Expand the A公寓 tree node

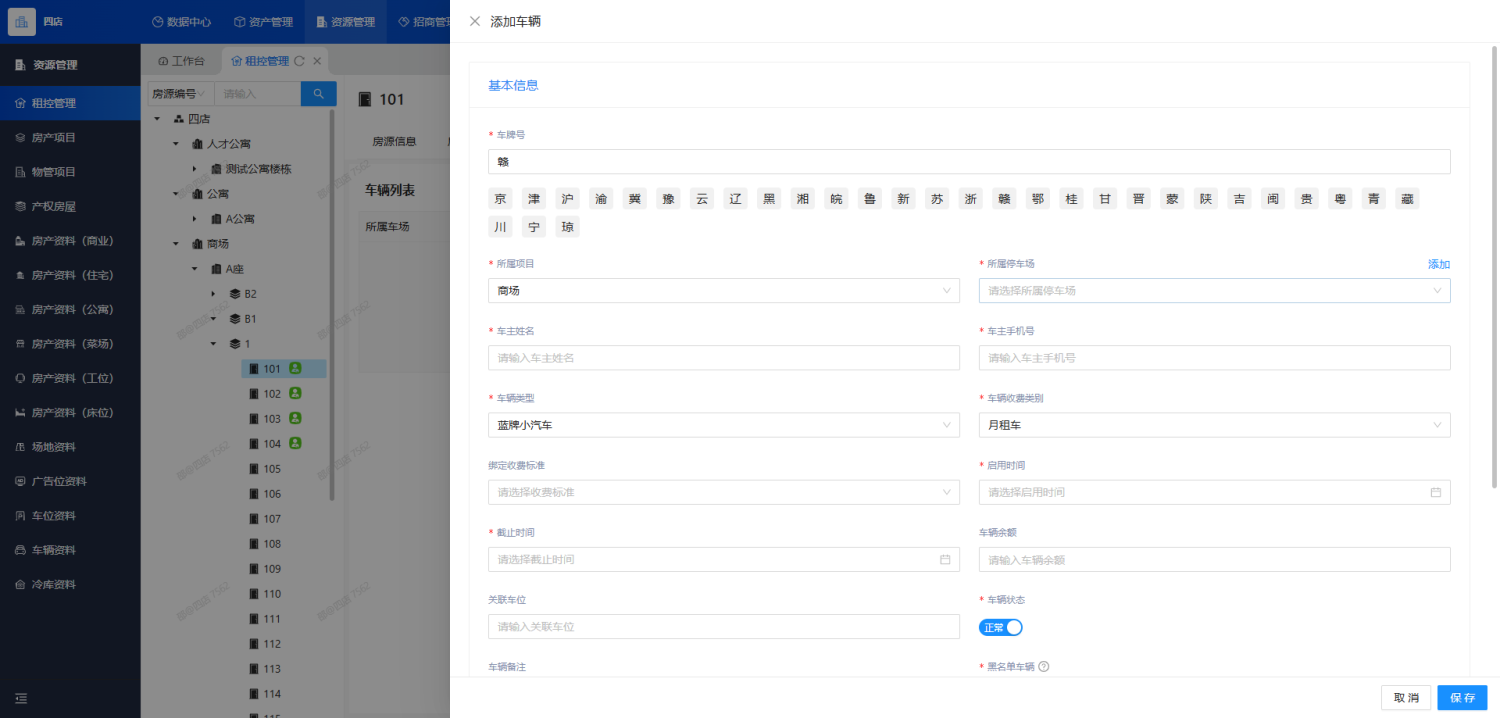point(195,219)
